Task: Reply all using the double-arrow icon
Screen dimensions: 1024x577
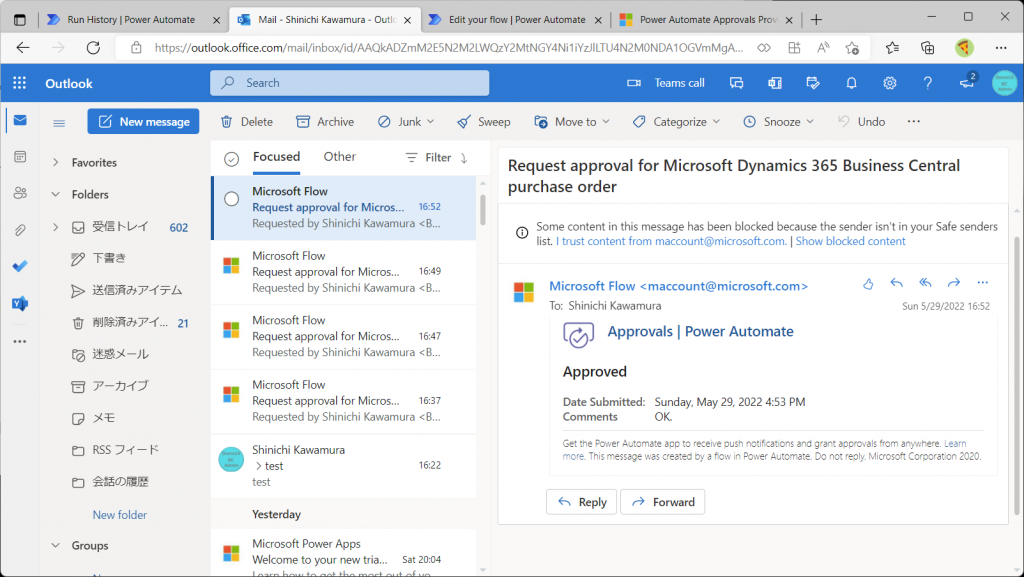Action: [925, 283]
